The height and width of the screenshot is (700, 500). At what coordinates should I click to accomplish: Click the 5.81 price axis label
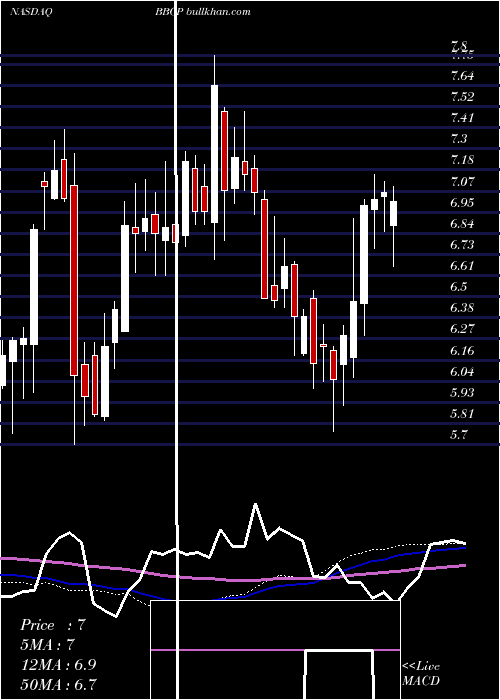click(462, 414)
